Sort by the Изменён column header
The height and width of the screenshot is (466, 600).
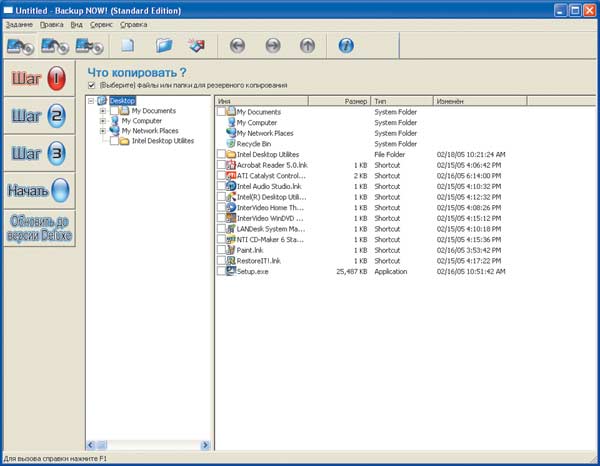coord(480,101)
